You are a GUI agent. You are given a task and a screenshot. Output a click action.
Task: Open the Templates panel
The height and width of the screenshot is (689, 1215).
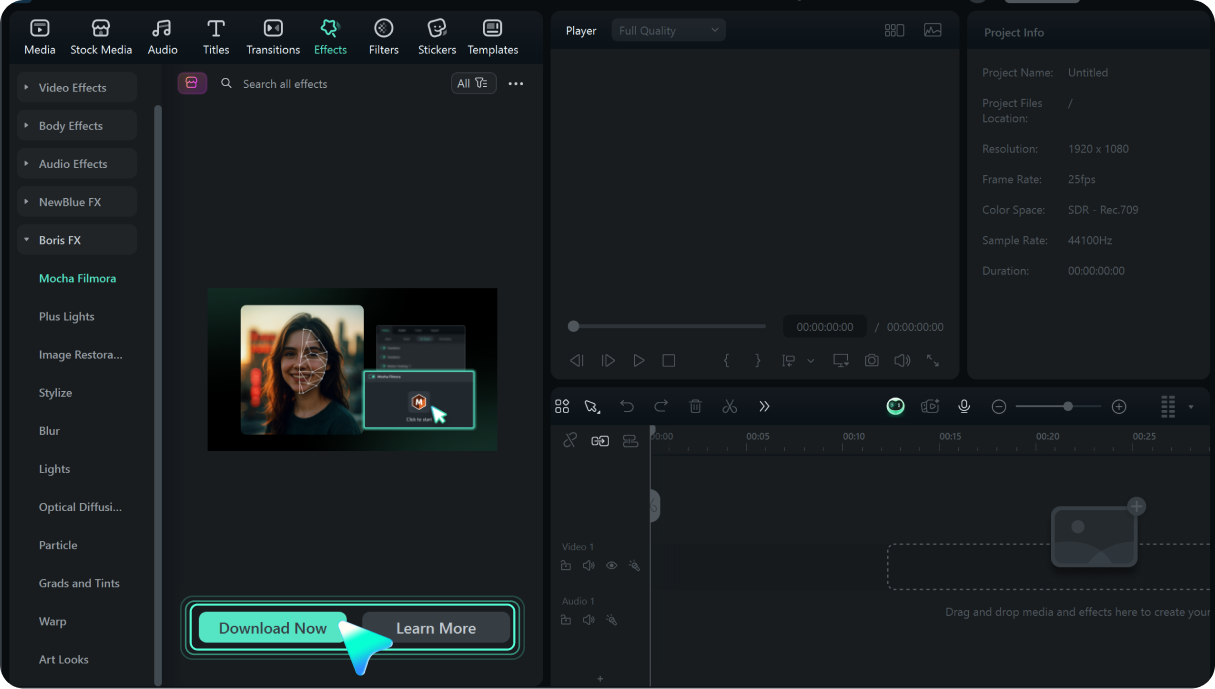[492, 36]
